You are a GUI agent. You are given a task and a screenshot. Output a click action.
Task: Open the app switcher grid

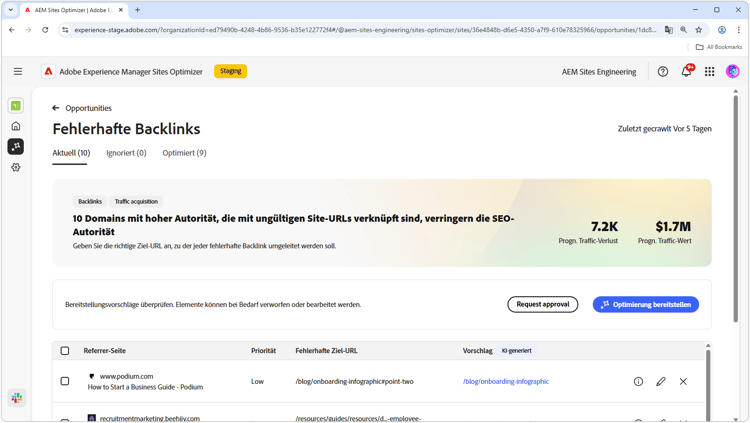pyautogui.click(x=709, y=71)
